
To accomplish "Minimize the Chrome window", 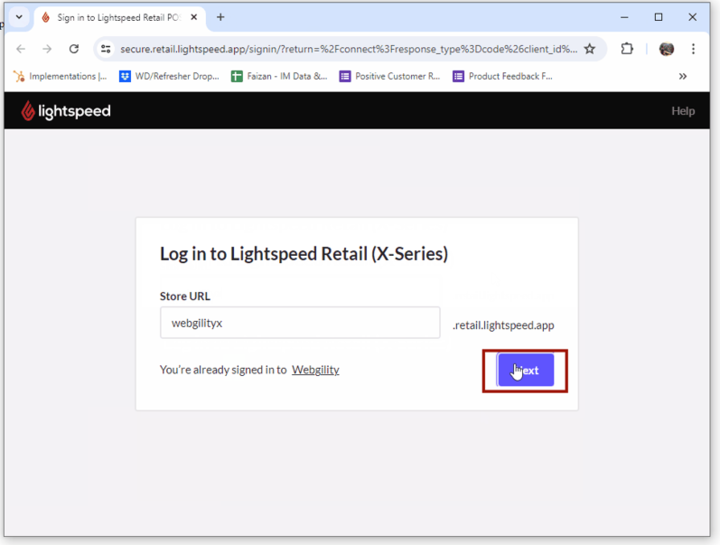I will point(624,17).
